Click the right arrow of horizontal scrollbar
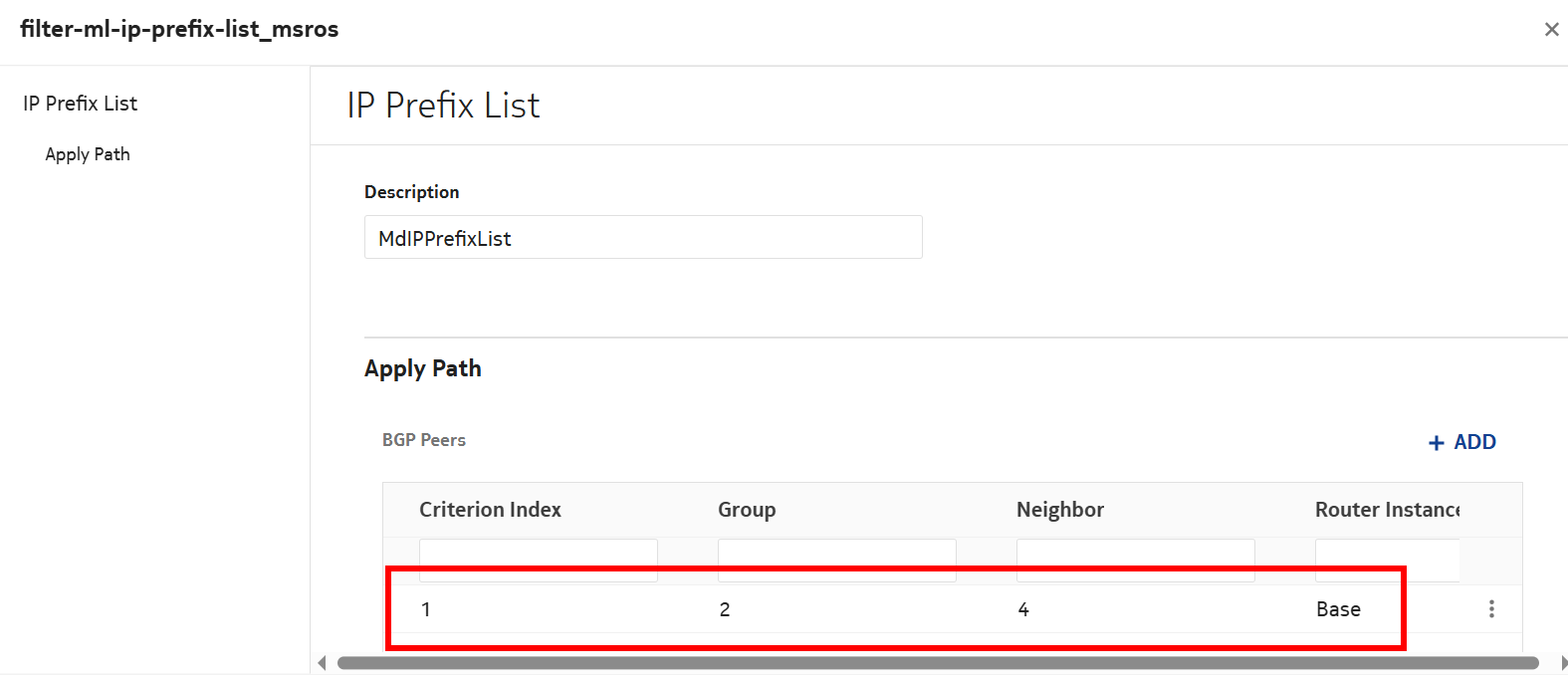 pos(1563,663)
